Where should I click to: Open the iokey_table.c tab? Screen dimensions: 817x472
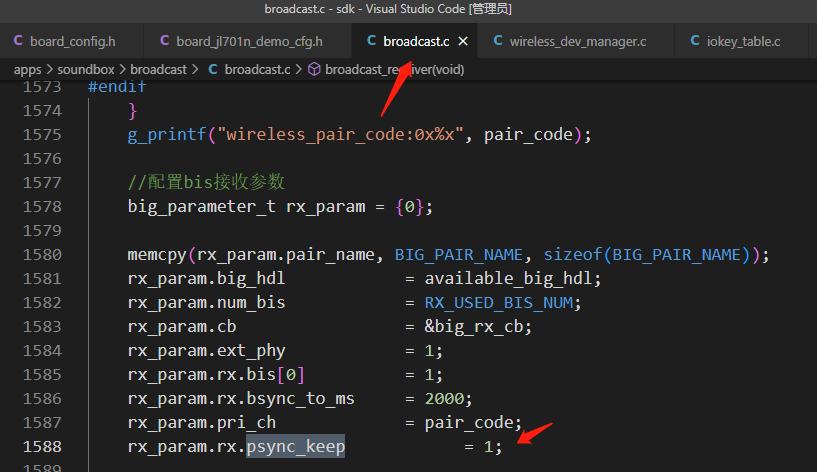point(742,41)
